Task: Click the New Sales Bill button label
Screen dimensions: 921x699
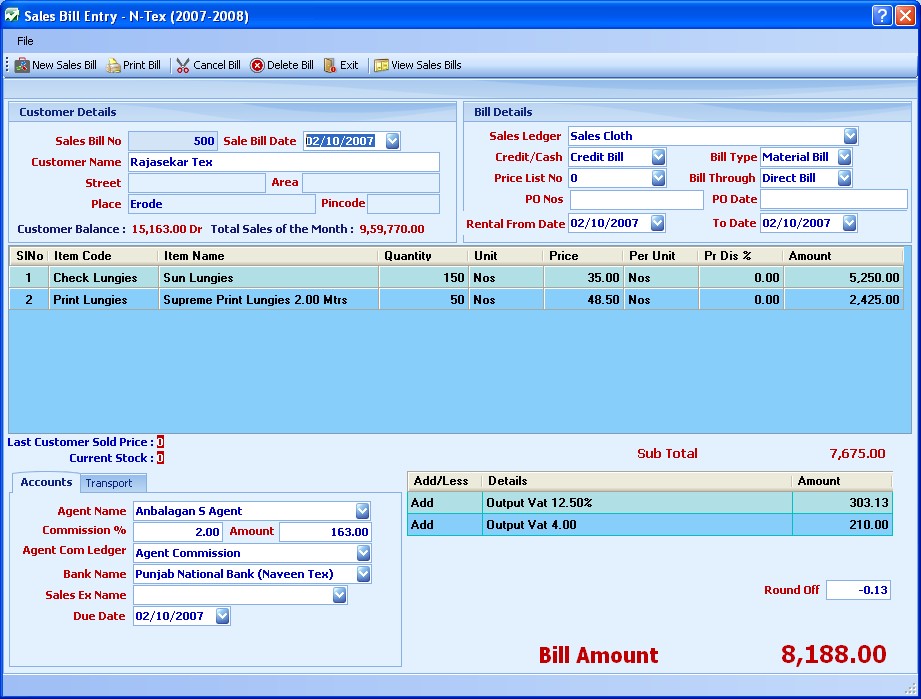Action: [x=65, y=65]
